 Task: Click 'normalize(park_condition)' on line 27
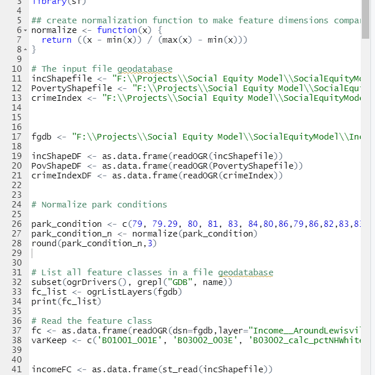195,234
